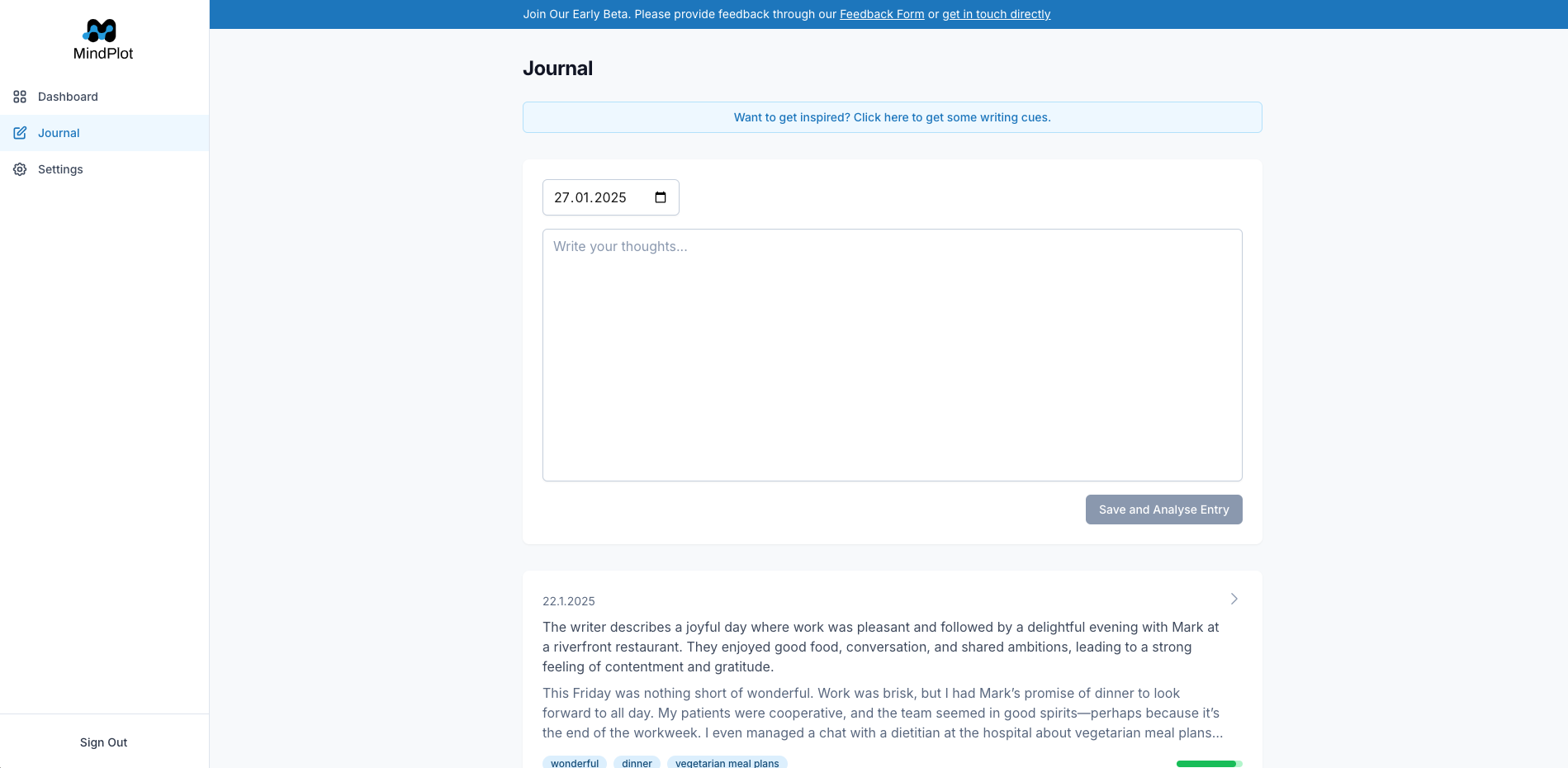Viewport: 1568px width, 768px height.
Task: Focus the Write your thoughts text area
Action: 892,355
